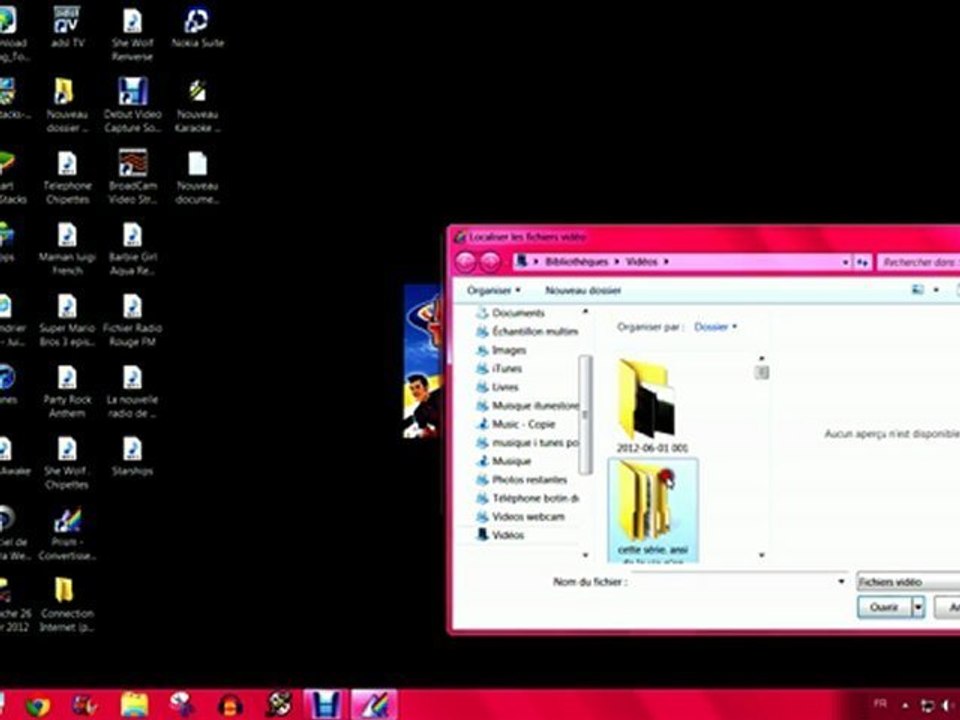Open the Ouvrir button's split dropdown arrow
960x720 pixels.
pyautogui.click(x=918, y=607)
